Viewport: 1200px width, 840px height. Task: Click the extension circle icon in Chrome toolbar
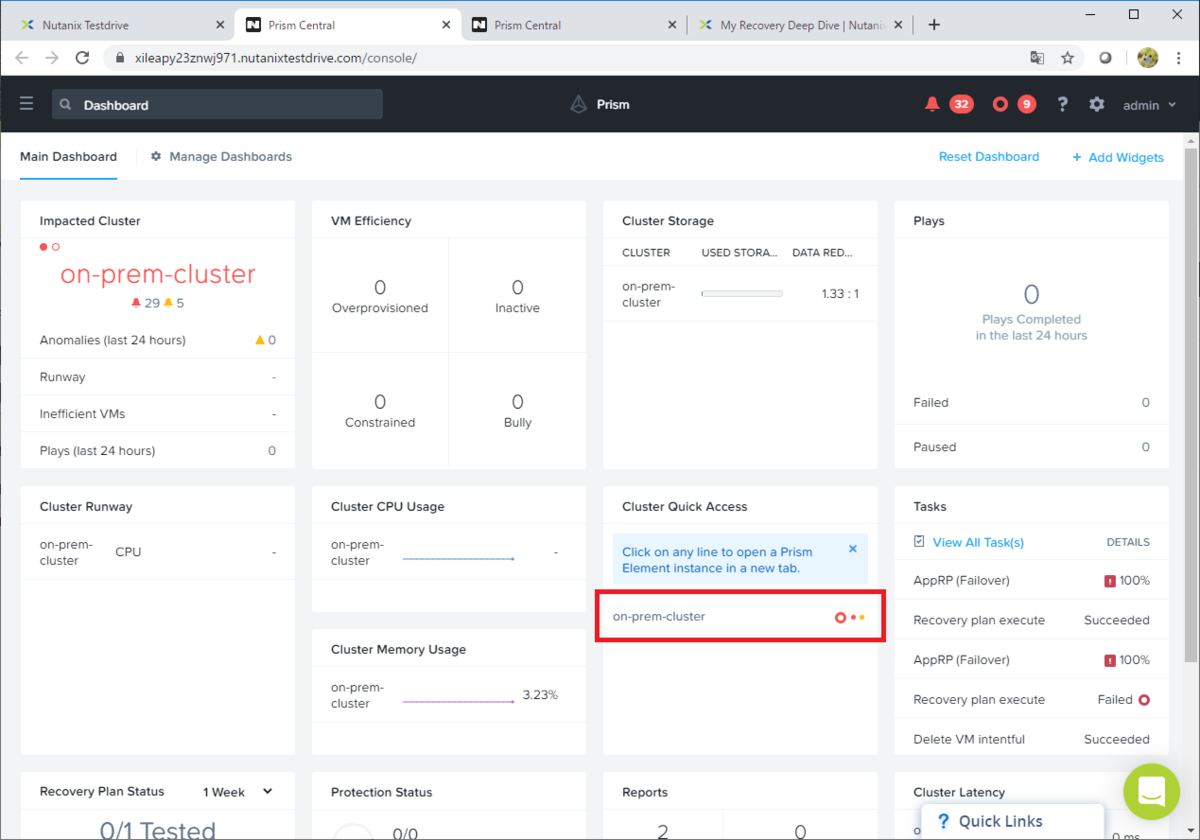[x=1105, y=58]
